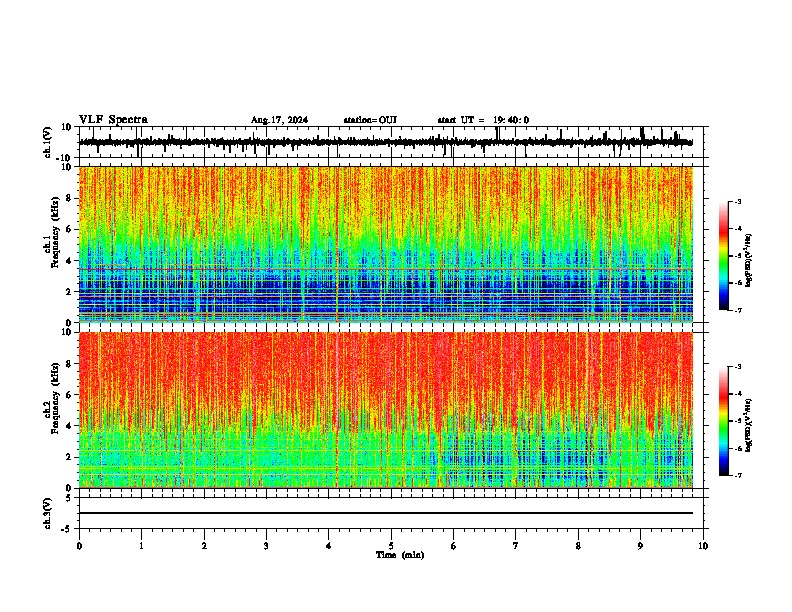Click the 'ch.1(V)' waveform axis label
Viewport: 792px width, 612px height.
tap(48, 142)
